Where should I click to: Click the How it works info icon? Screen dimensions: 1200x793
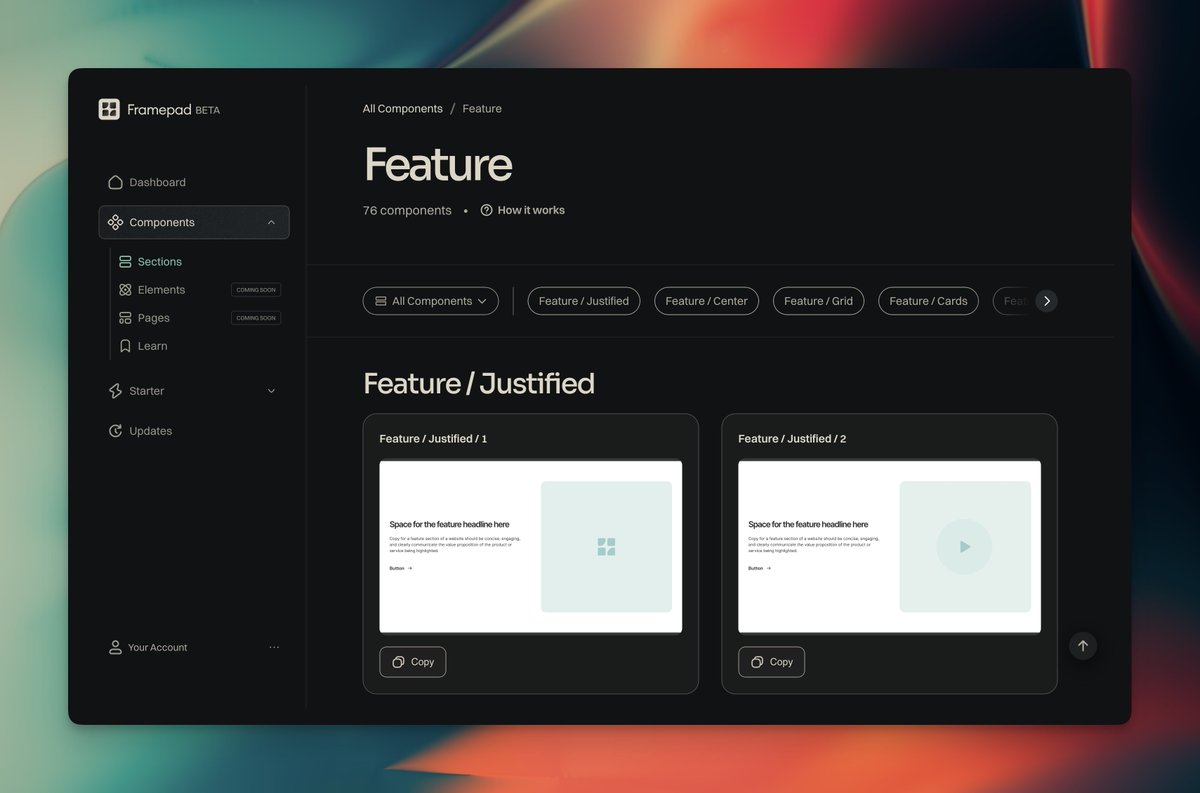click(485, 210)
